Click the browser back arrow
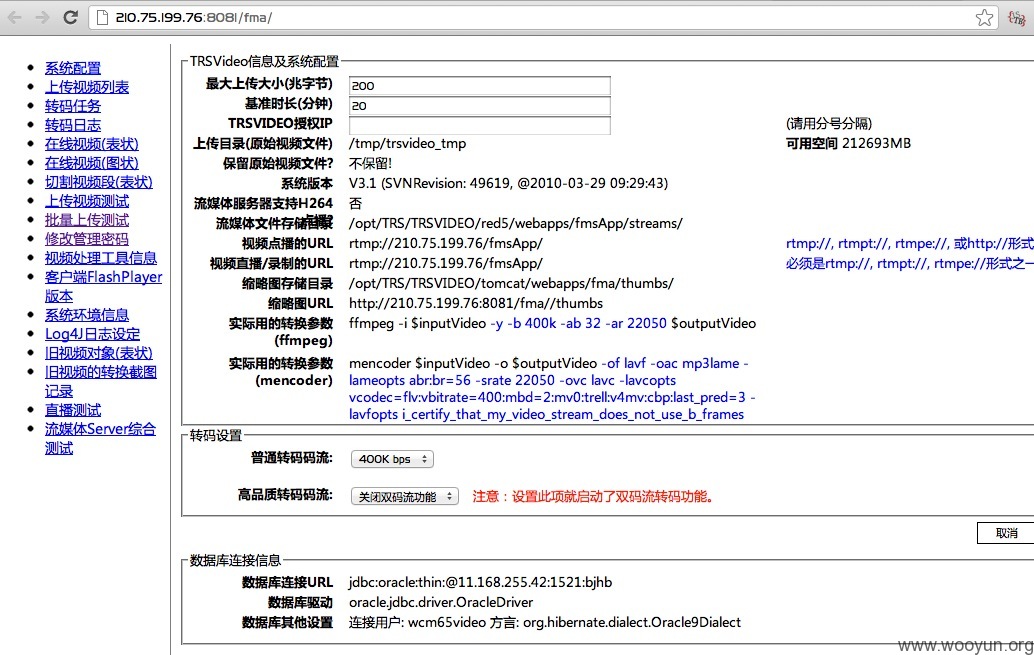The height and width of the screenshot is (655, 1034). click(x=15, y=18)
